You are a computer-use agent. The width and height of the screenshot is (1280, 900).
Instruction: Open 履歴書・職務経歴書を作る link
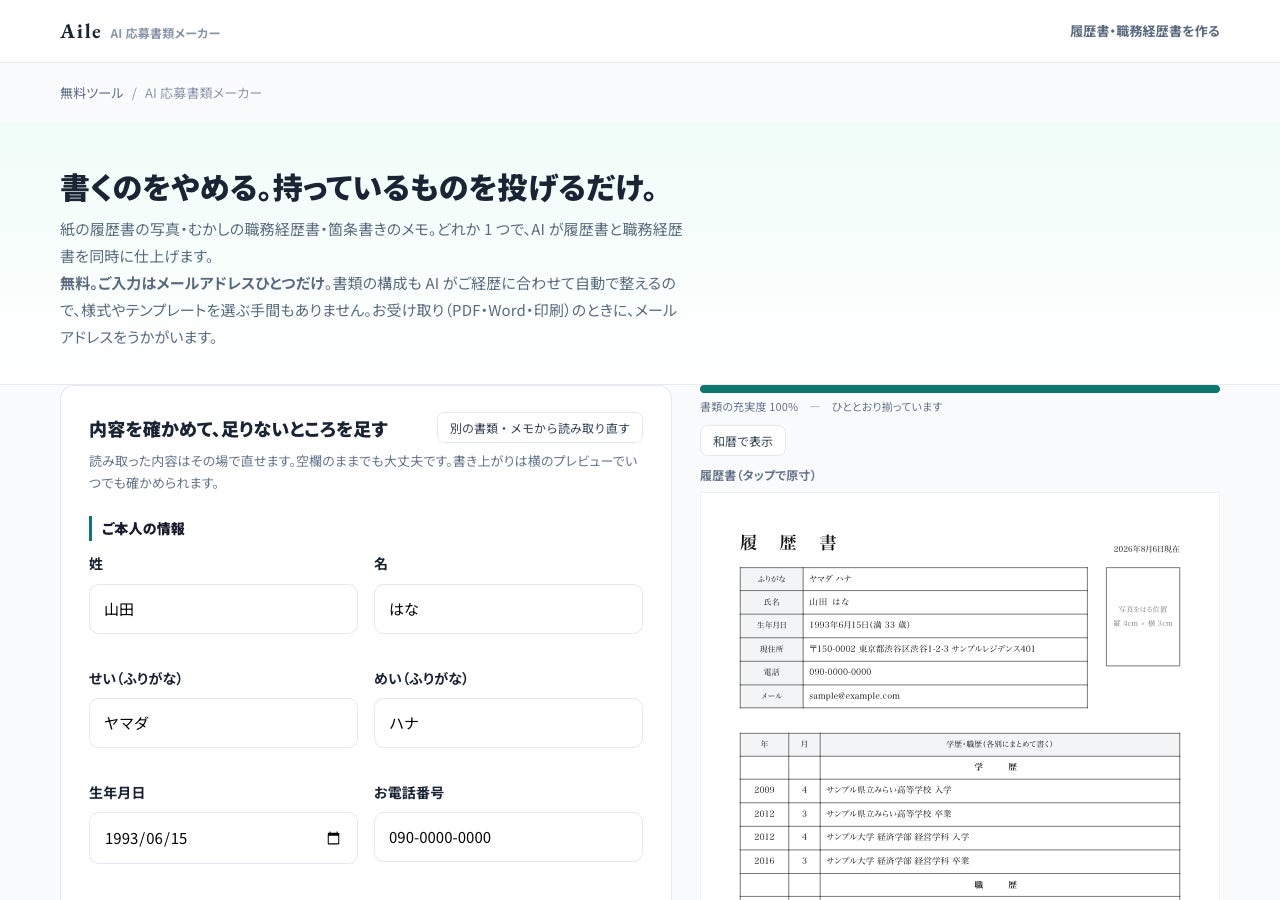click(x=1145, y=31)
